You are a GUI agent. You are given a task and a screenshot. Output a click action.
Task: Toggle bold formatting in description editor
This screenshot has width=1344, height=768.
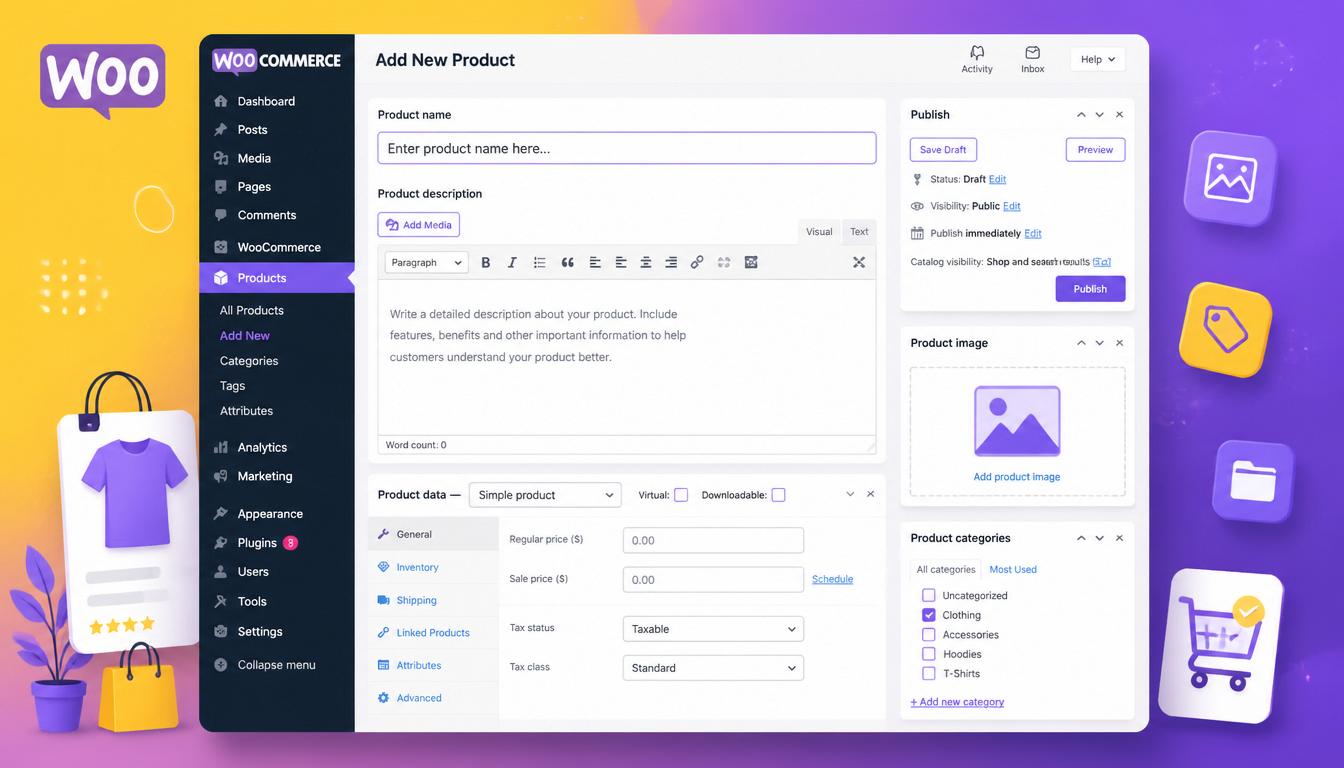click(x=486, y=262)
